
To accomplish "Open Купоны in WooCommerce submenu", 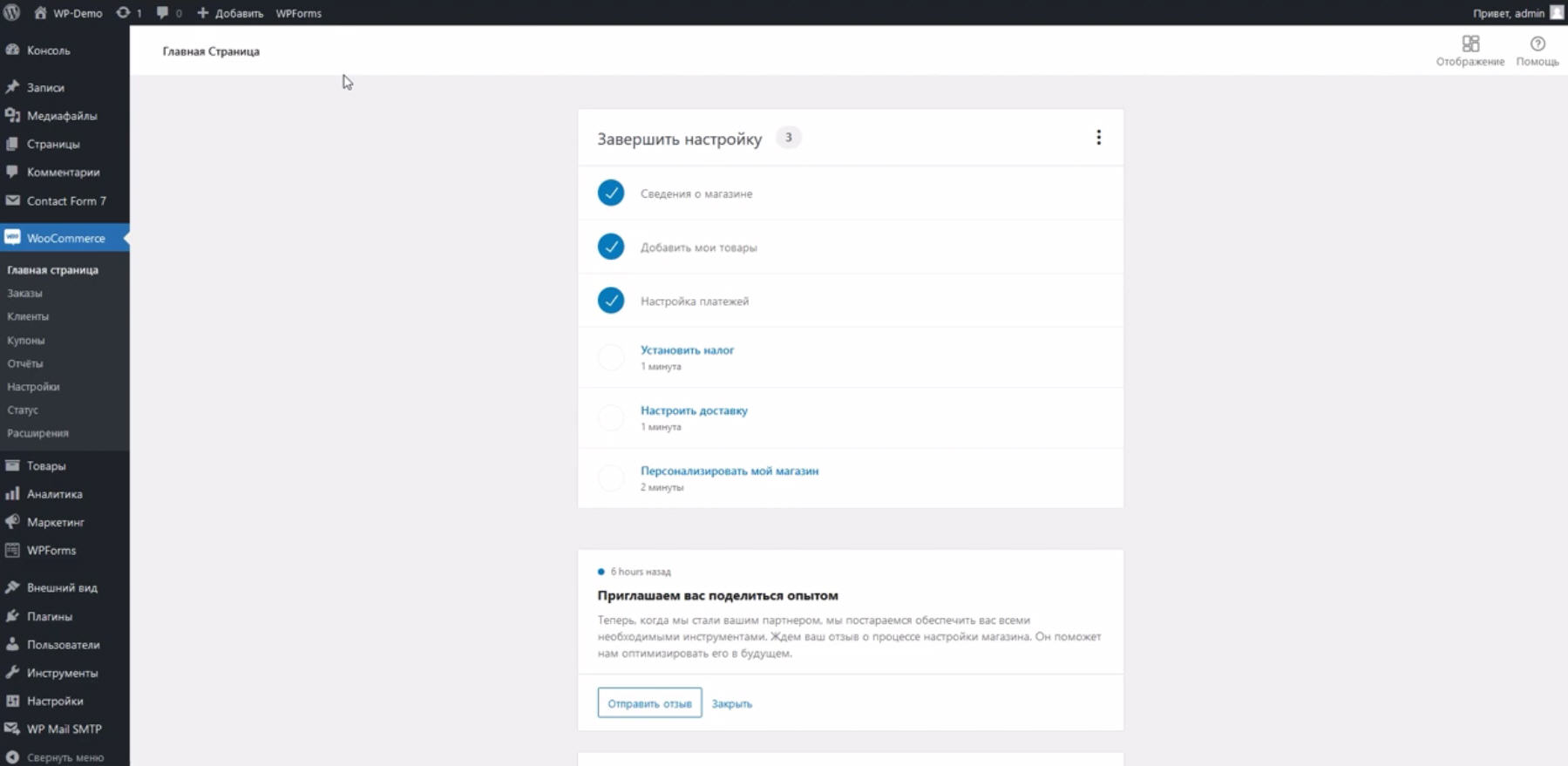I will tap(26, 340).
